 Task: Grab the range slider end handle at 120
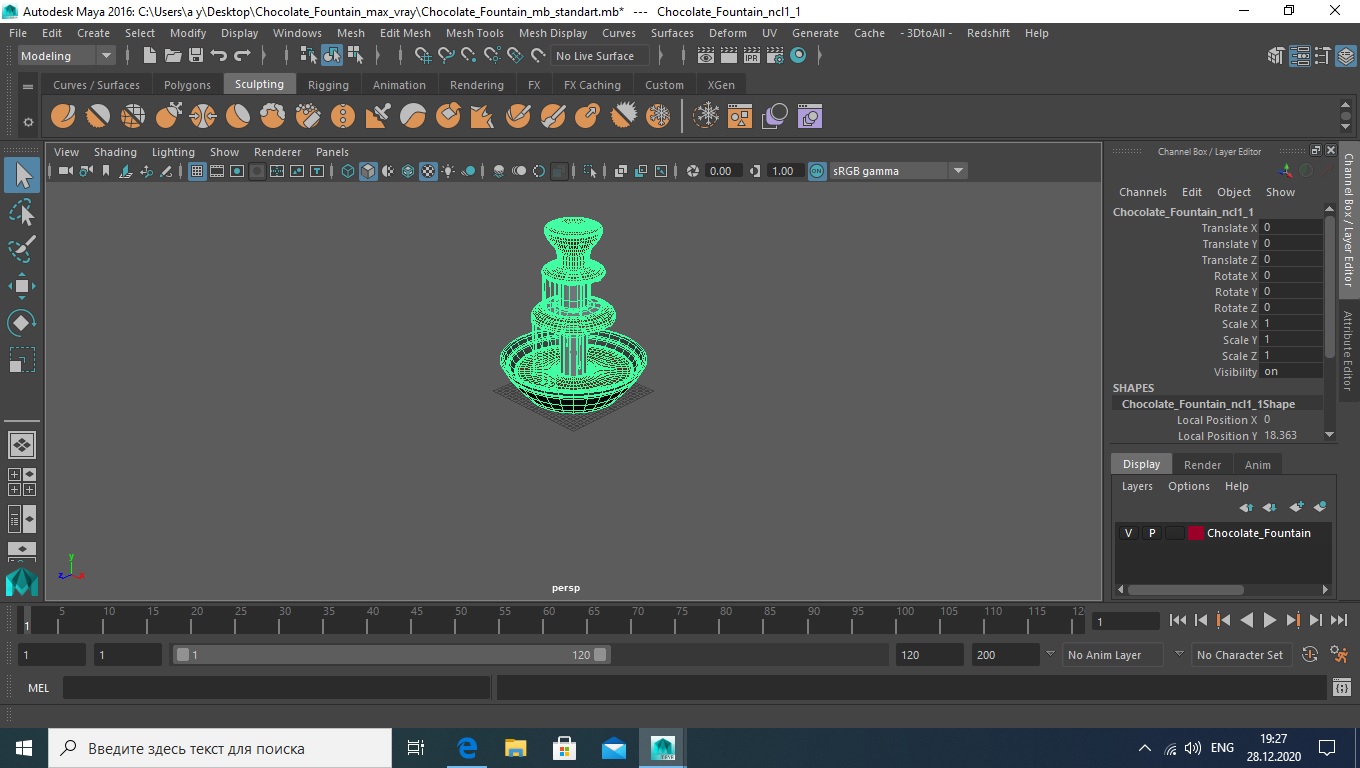(x=600, y=655)
